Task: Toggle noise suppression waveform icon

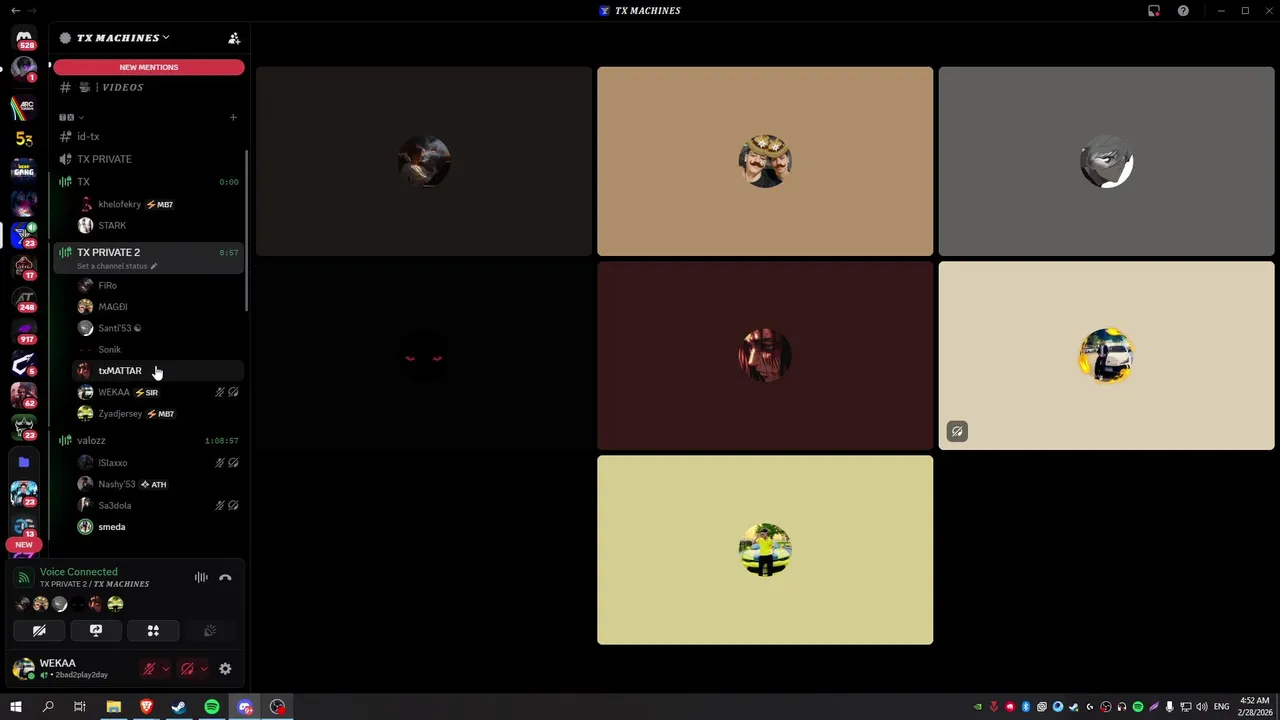Action: coord(201,578)
